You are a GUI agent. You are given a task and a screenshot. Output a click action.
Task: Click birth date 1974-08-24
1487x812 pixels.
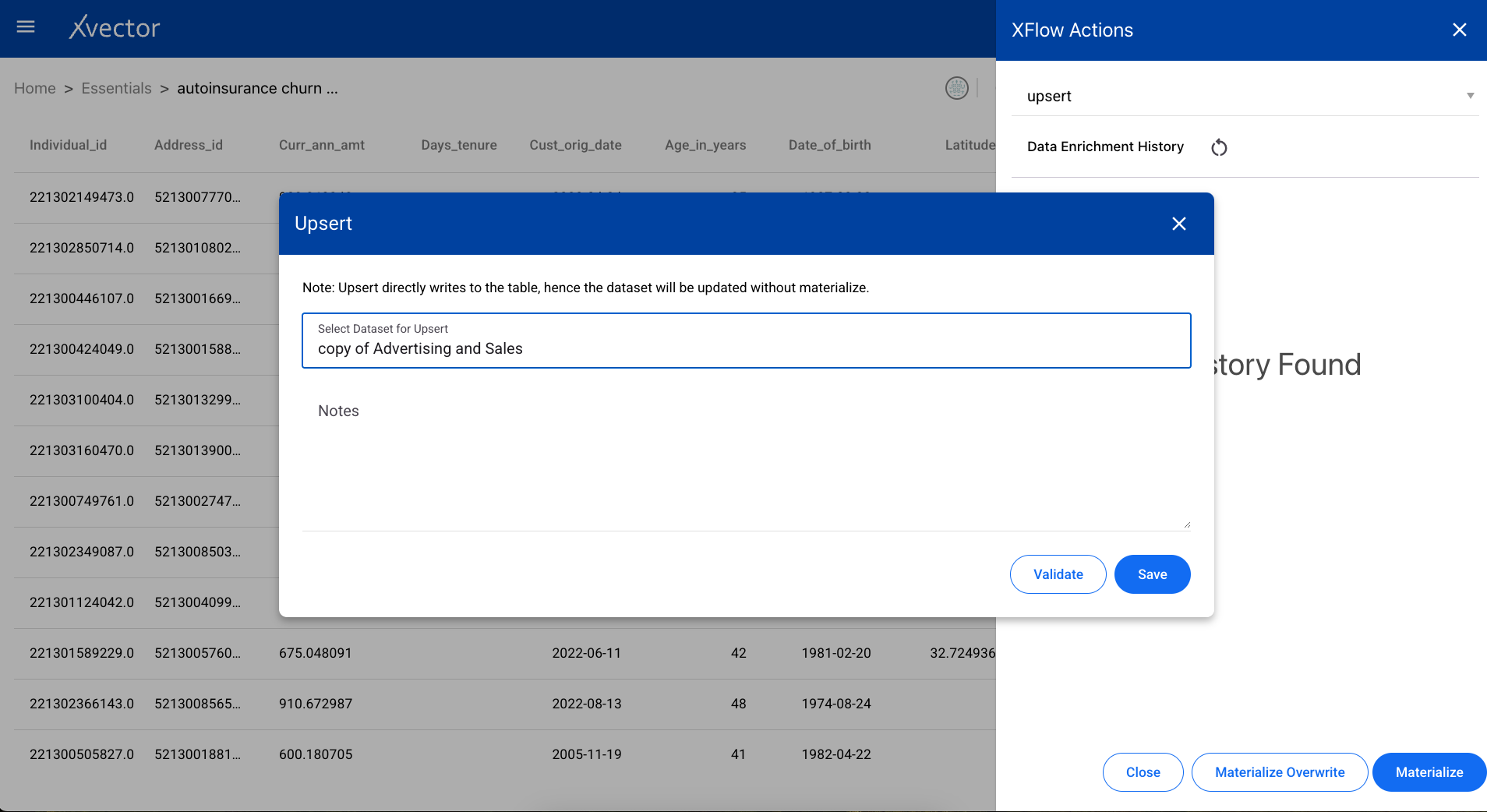(x=836, y=704)
